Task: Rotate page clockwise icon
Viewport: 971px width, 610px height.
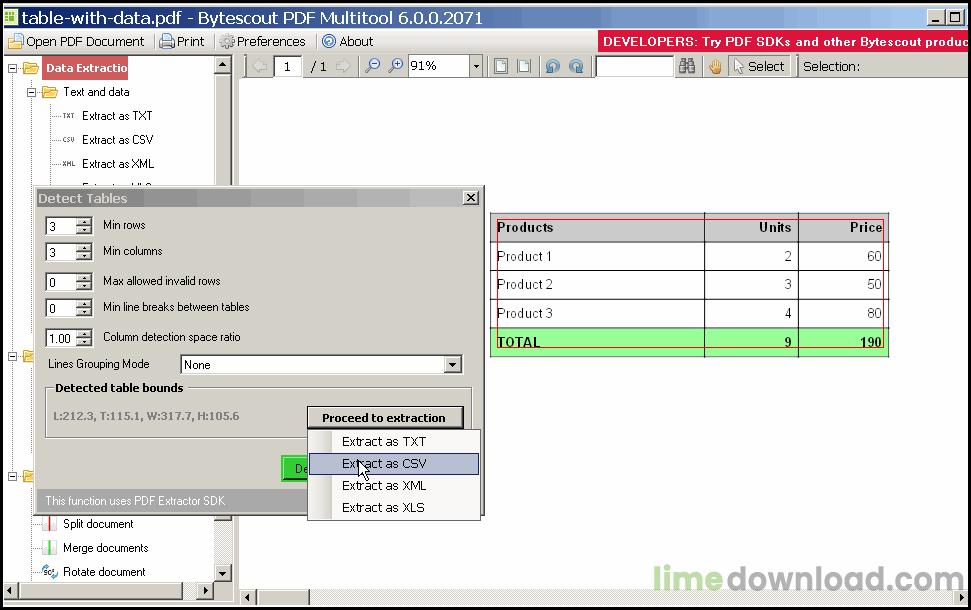Action: tap(576, 66)
